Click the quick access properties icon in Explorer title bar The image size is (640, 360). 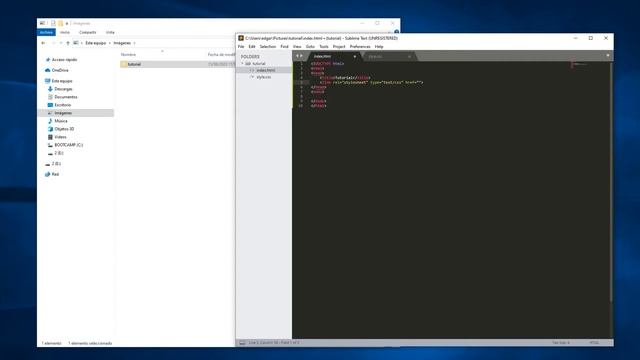pyautogui.click(x=53, y=23)
